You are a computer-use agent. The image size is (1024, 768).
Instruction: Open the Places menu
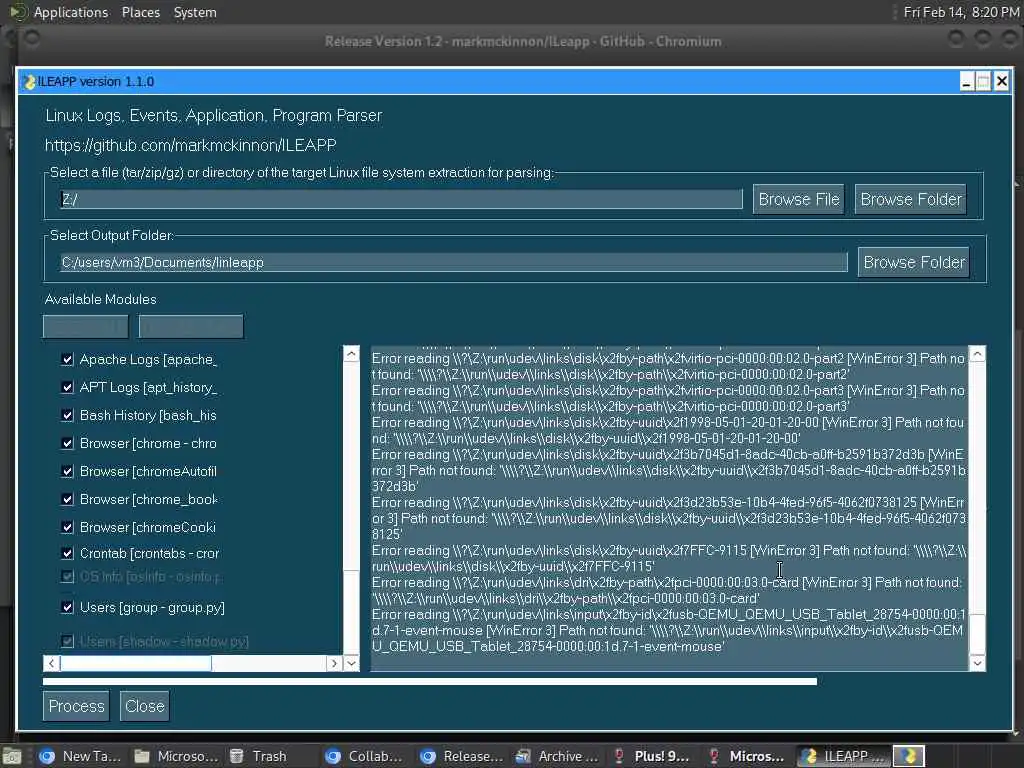[x=140, y=12]
